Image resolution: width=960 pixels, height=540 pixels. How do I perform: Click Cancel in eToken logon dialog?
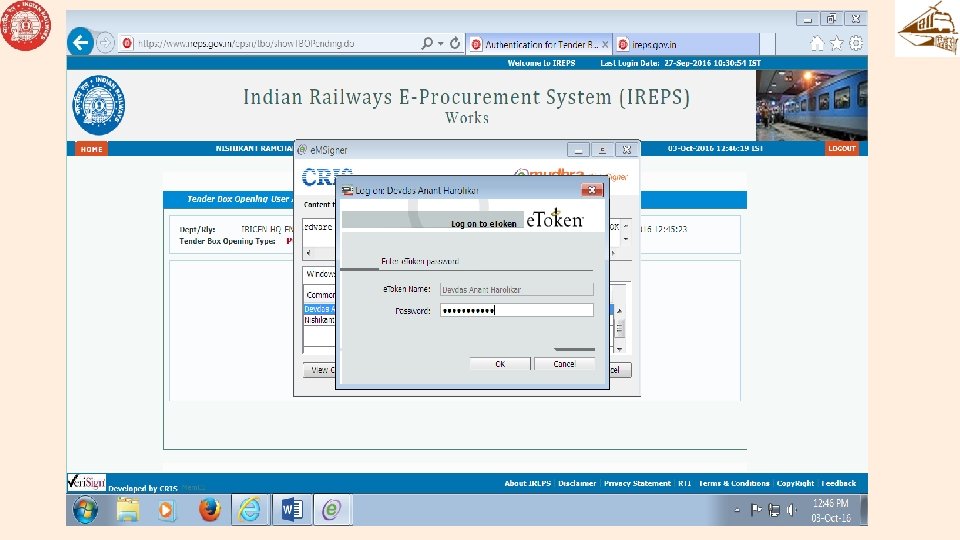[x=564, y=364]
